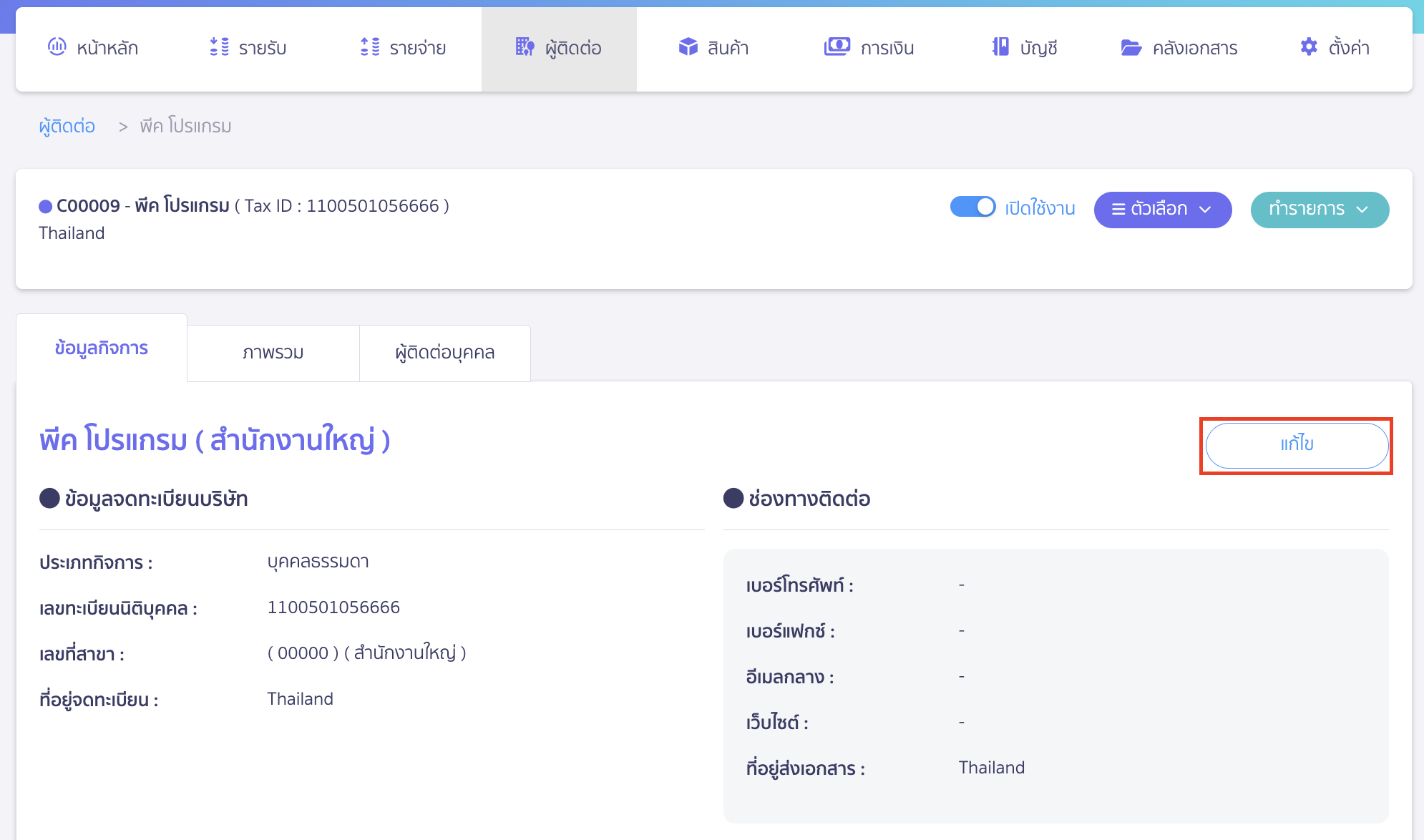Switch to the ผู้ติดต่อบุคคล tab
The image size is (1424, 840).
click(x=444, y=352)
